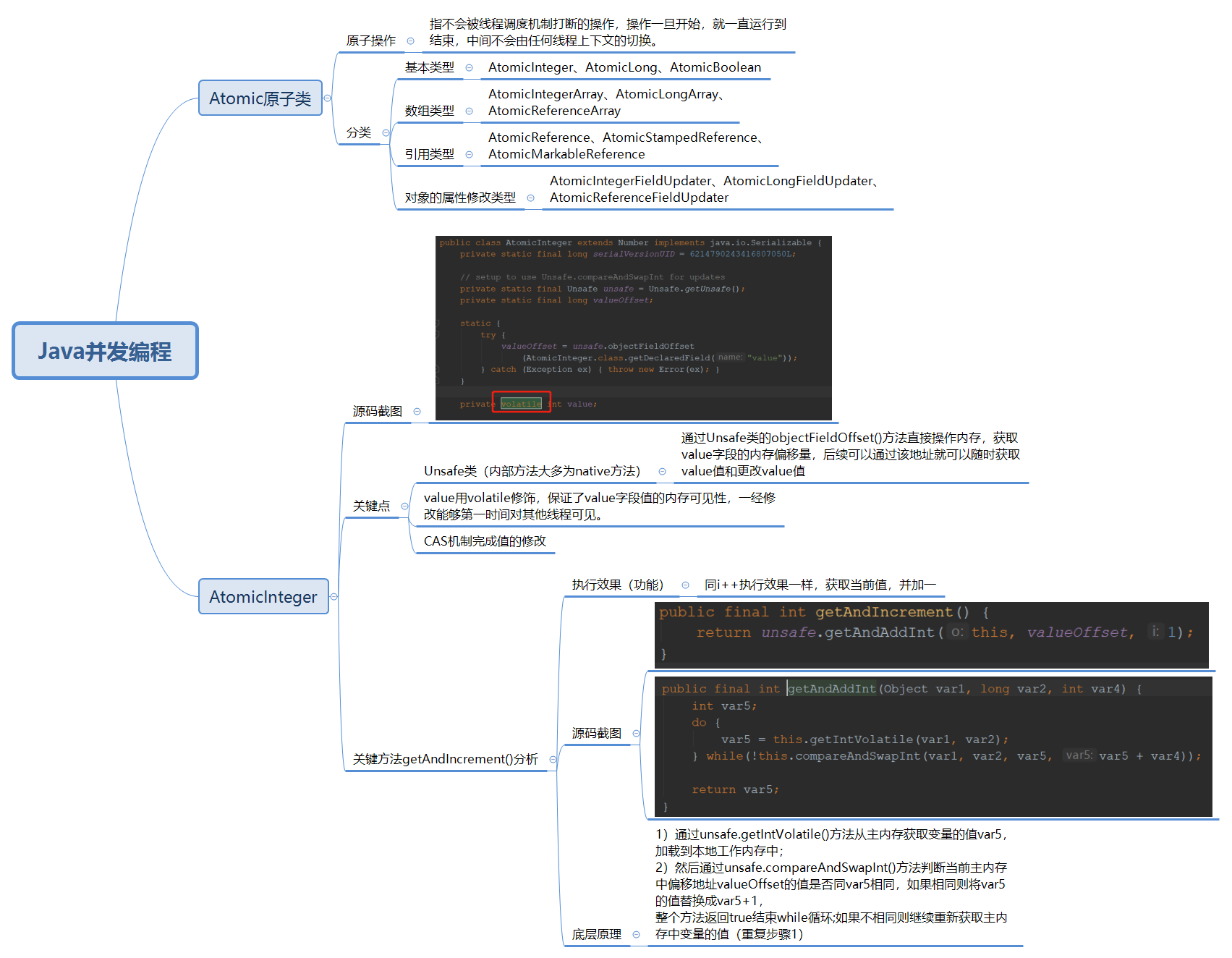Select AtomicInteger、AtomicLong、AtomicBoolean leaf text
The image size is (1232, 958).
(x=625, y=67)
